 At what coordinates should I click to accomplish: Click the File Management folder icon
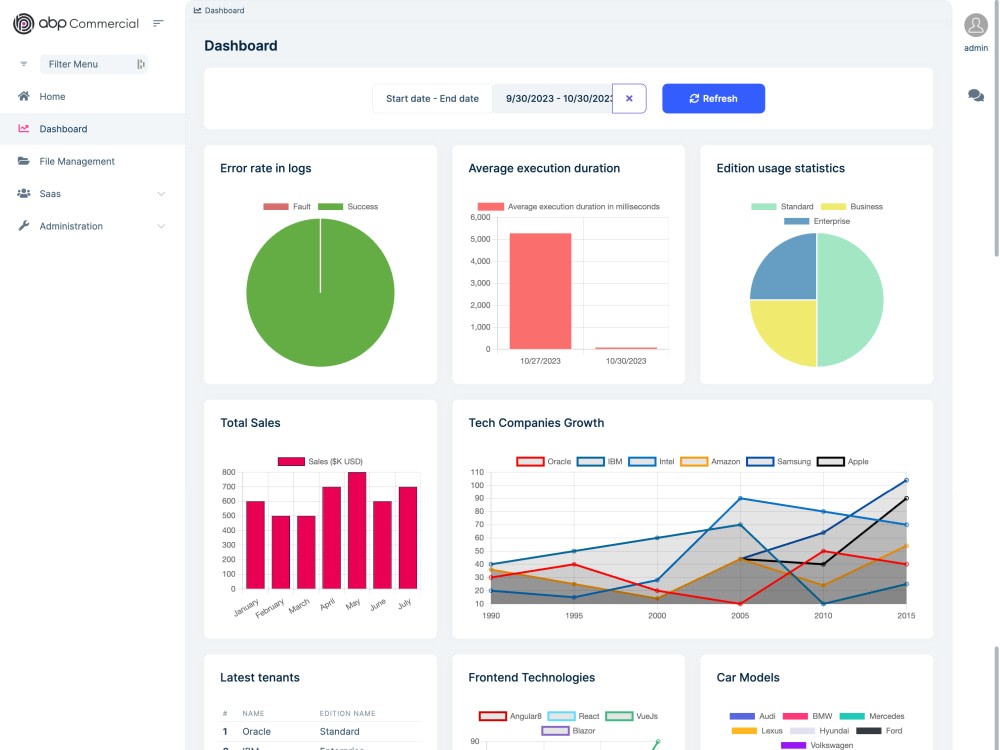point(24,161)
